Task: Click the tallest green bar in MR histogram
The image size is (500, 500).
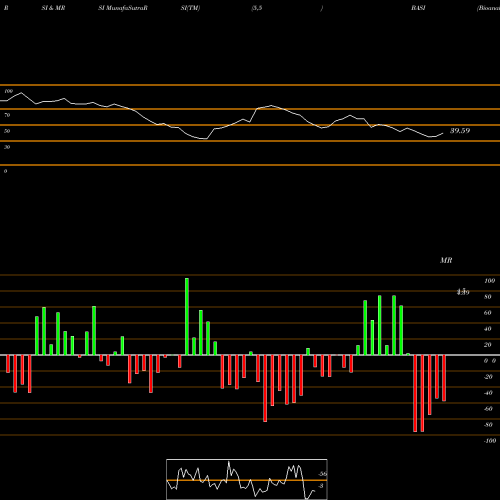Action: click(187, 316)
